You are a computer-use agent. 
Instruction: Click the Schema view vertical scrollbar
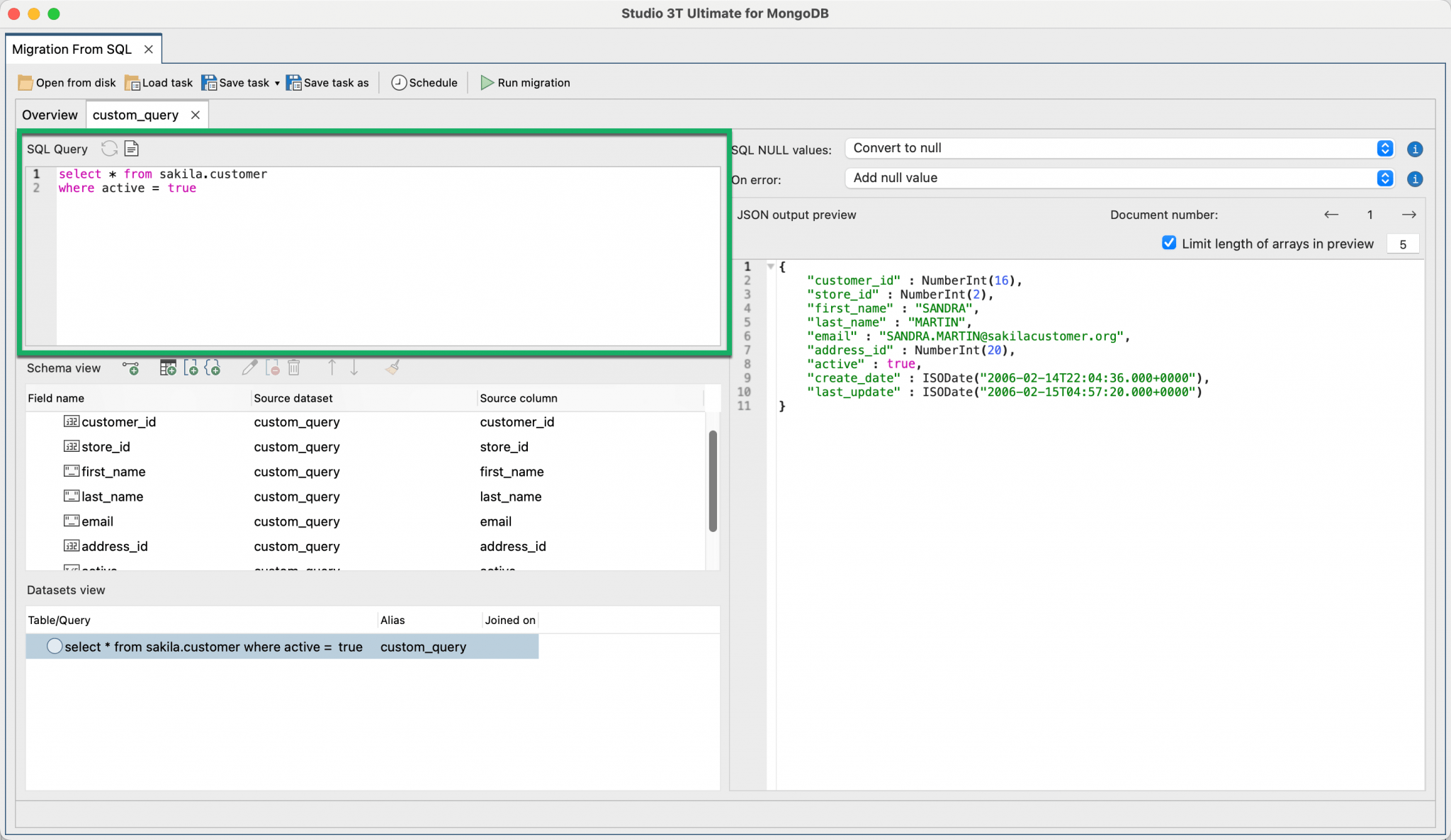pos(713,481)
